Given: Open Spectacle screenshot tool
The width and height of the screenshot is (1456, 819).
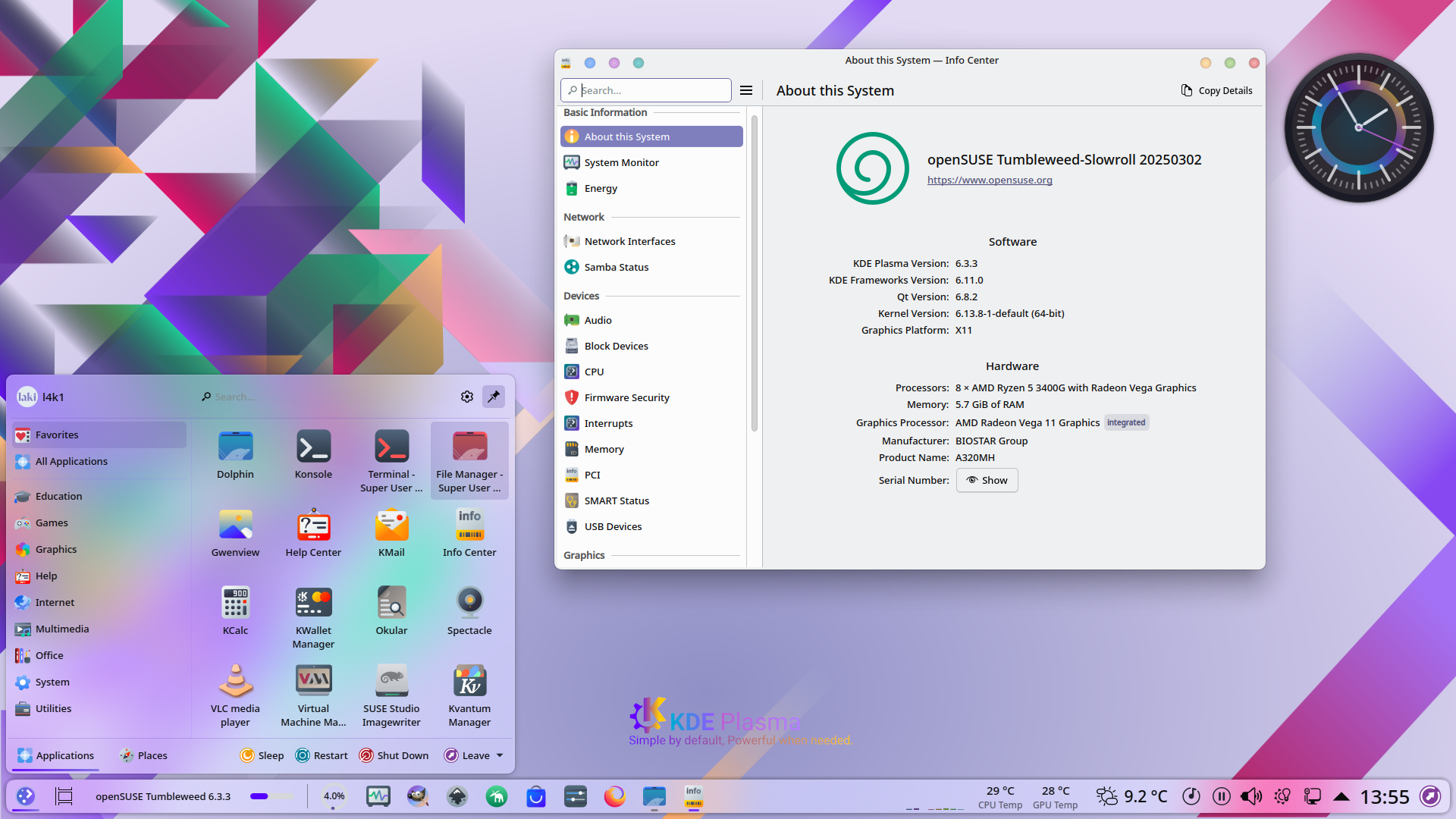Looking at the screenshot, I should pos(469,611).
